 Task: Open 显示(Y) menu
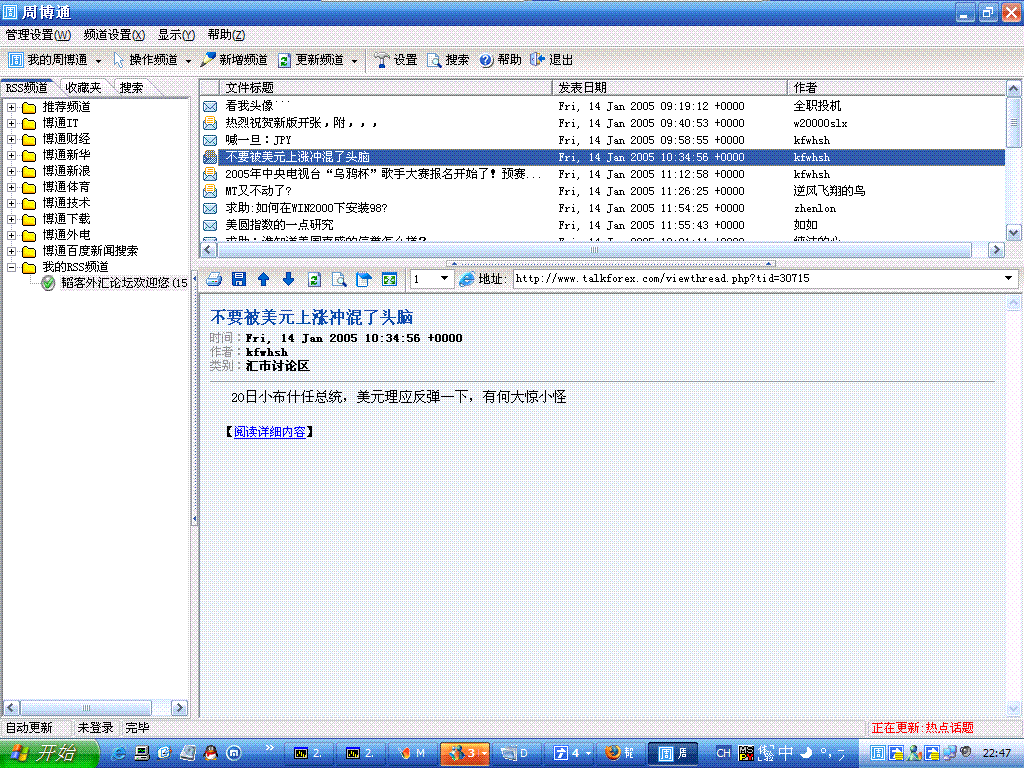[x=176, y=35]
